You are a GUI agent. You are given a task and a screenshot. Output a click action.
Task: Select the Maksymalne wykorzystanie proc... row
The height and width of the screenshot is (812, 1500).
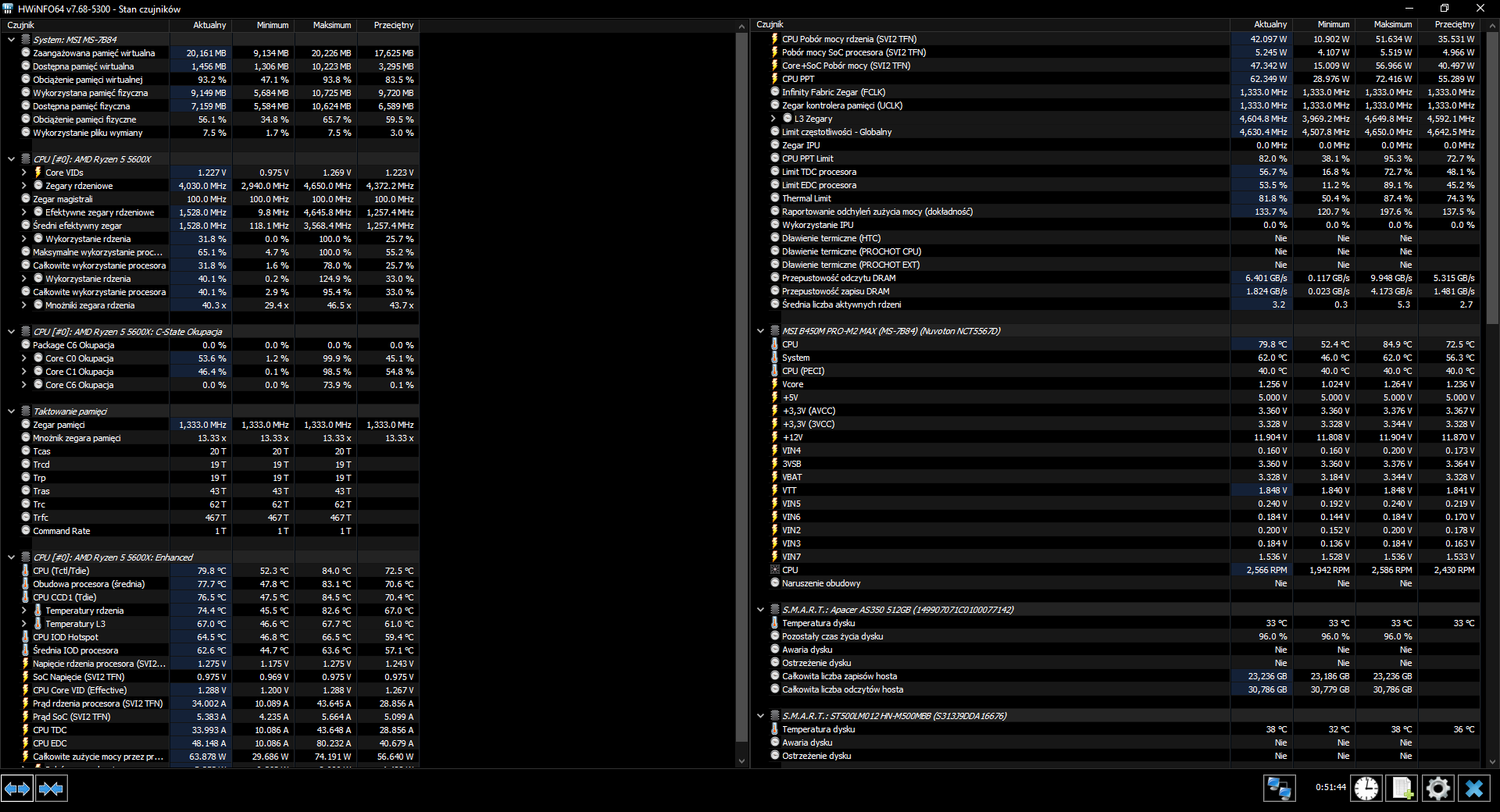click(x=209, y=252)
